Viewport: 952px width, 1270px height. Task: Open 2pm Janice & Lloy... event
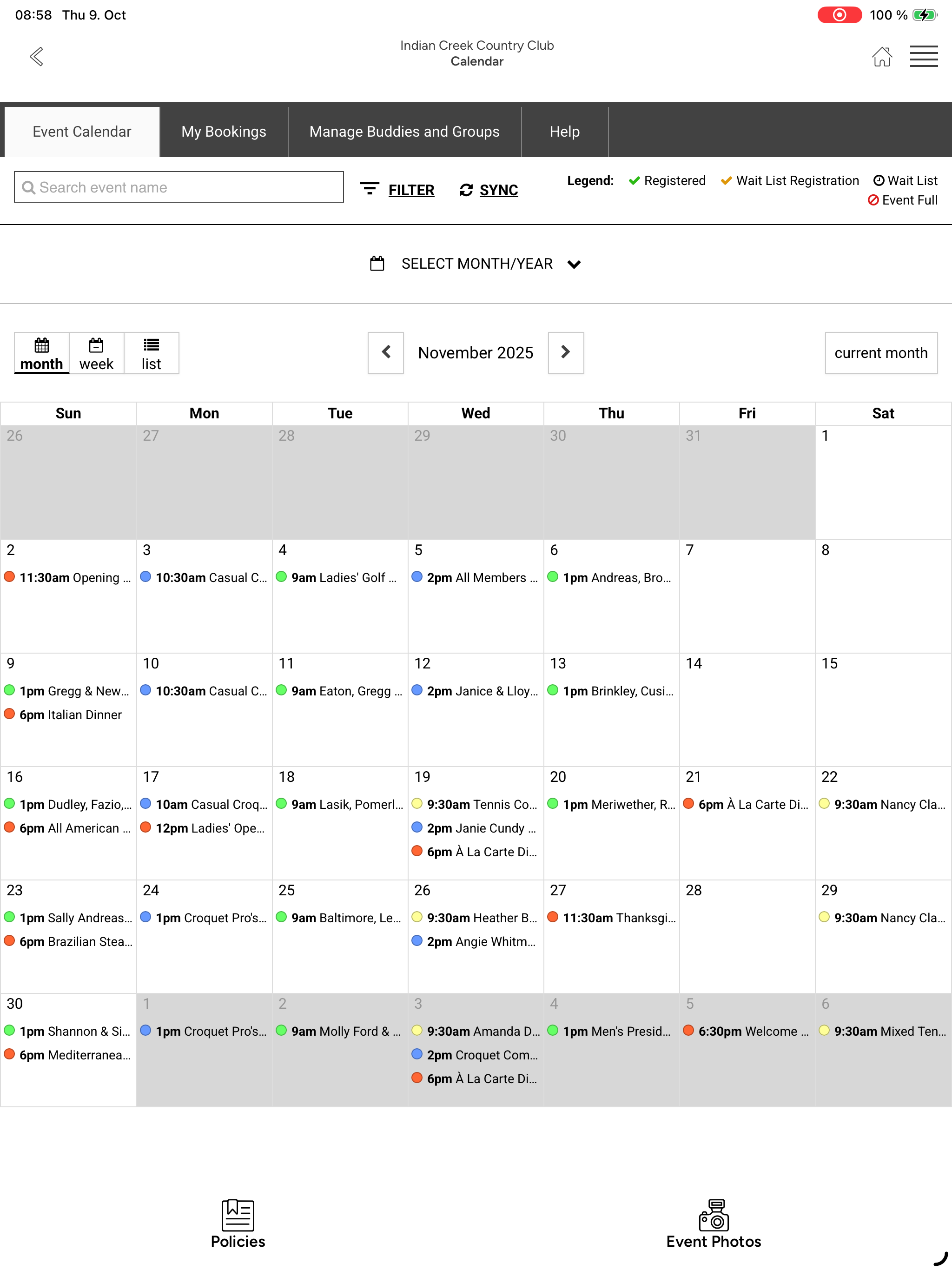[476, 691]
